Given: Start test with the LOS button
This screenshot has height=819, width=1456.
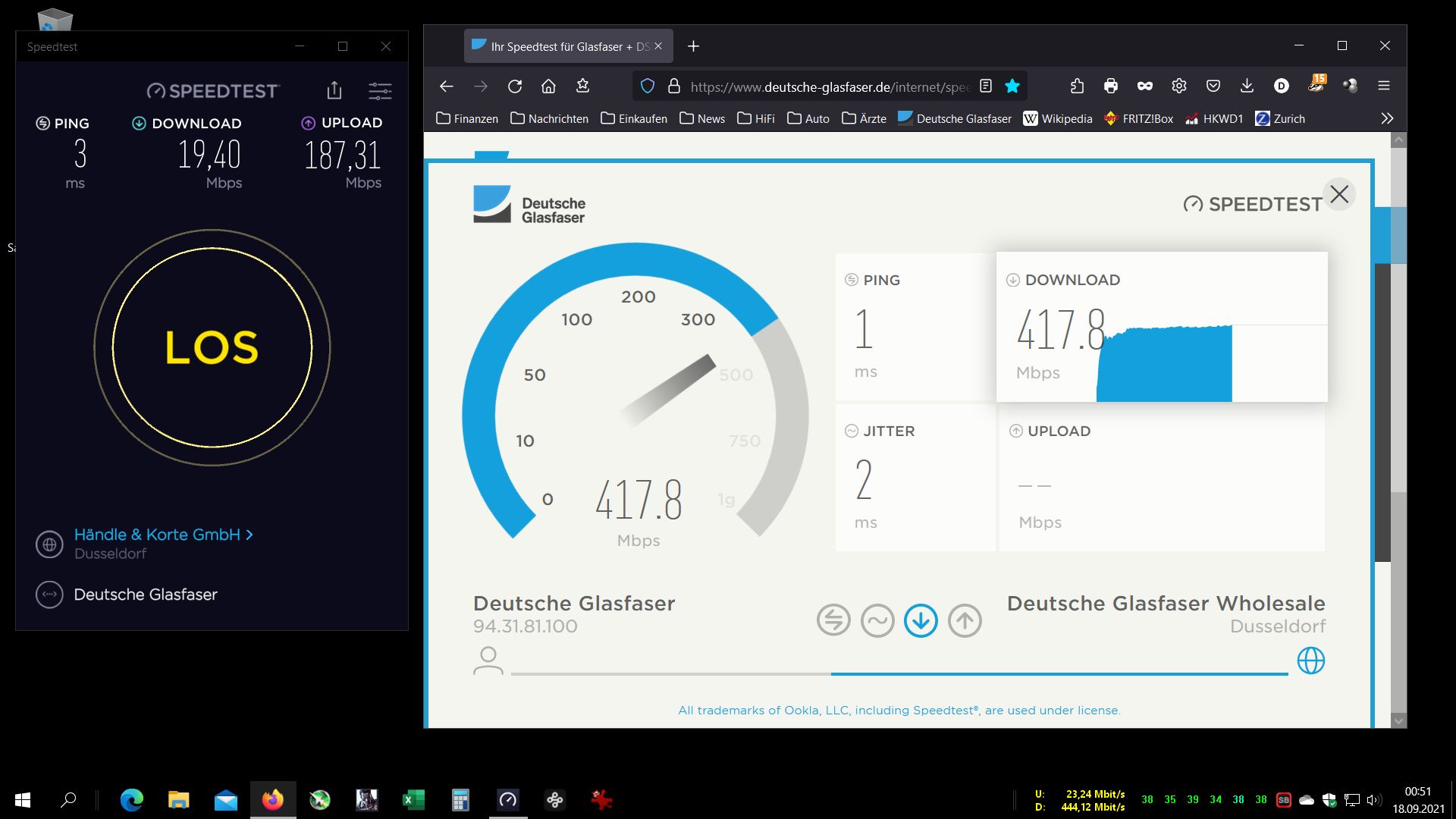Looking at the screenshot, I should click(x=212, y=347).
